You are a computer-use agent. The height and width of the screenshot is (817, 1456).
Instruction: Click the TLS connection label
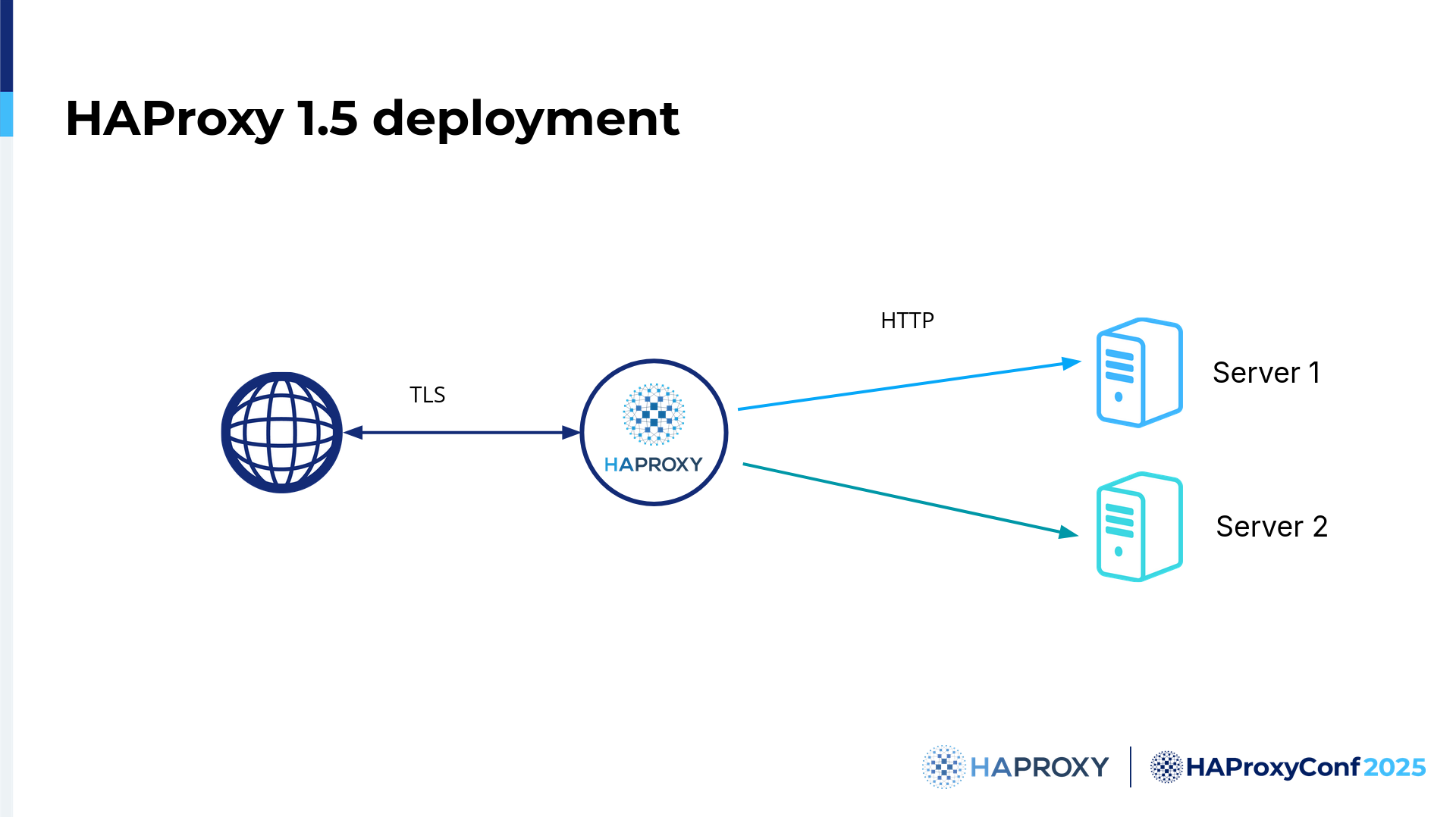point(427,395)
